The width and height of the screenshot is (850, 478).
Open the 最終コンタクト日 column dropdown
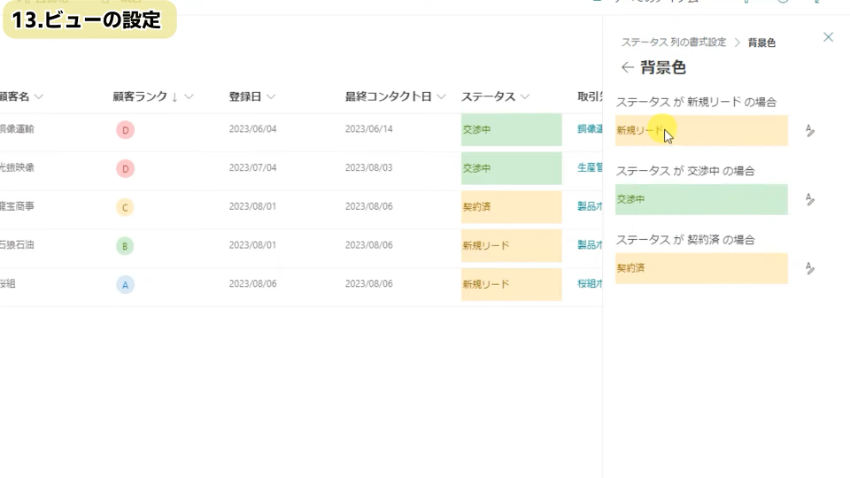[440, 97]
